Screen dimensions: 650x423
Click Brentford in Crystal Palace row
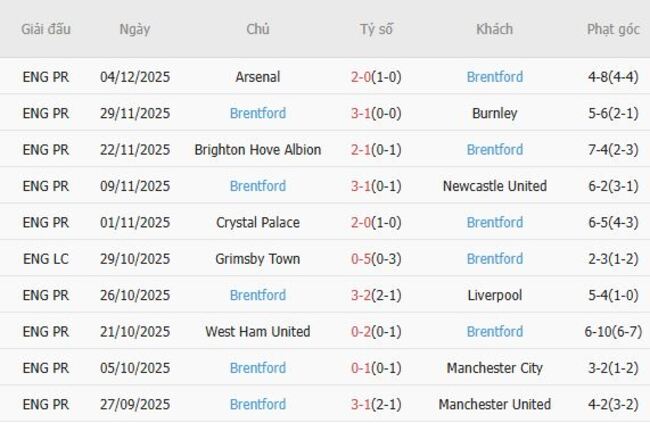tap(494, 222)
